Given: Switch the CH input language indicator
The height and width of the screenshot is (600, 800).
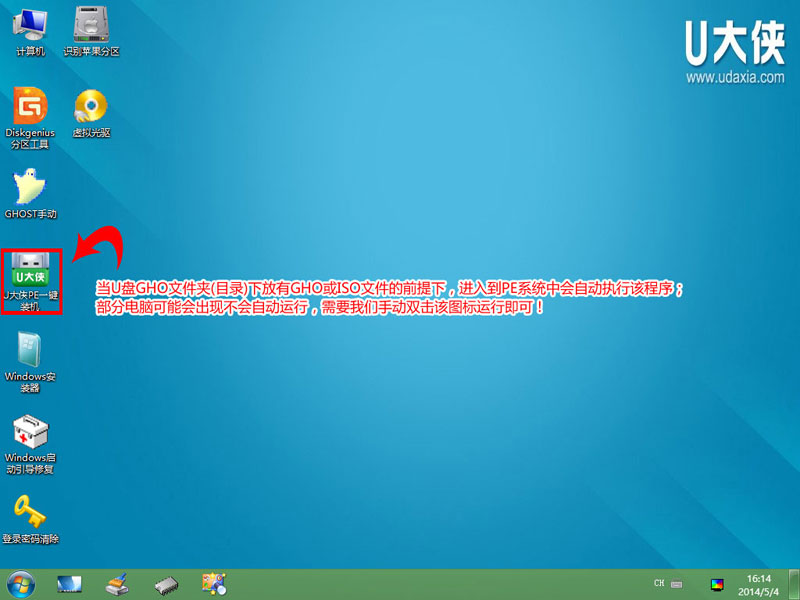Looking at the screenshot, I should (659, 582).
